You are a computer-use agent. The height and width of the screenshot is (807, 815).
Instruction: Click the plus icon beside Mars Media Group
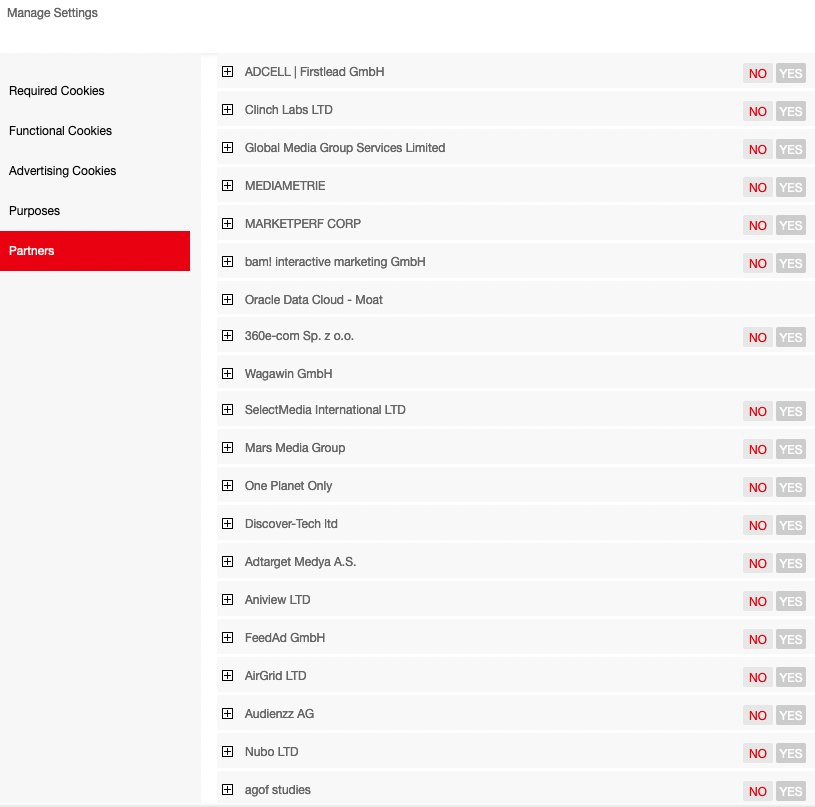tap(227, 448)
